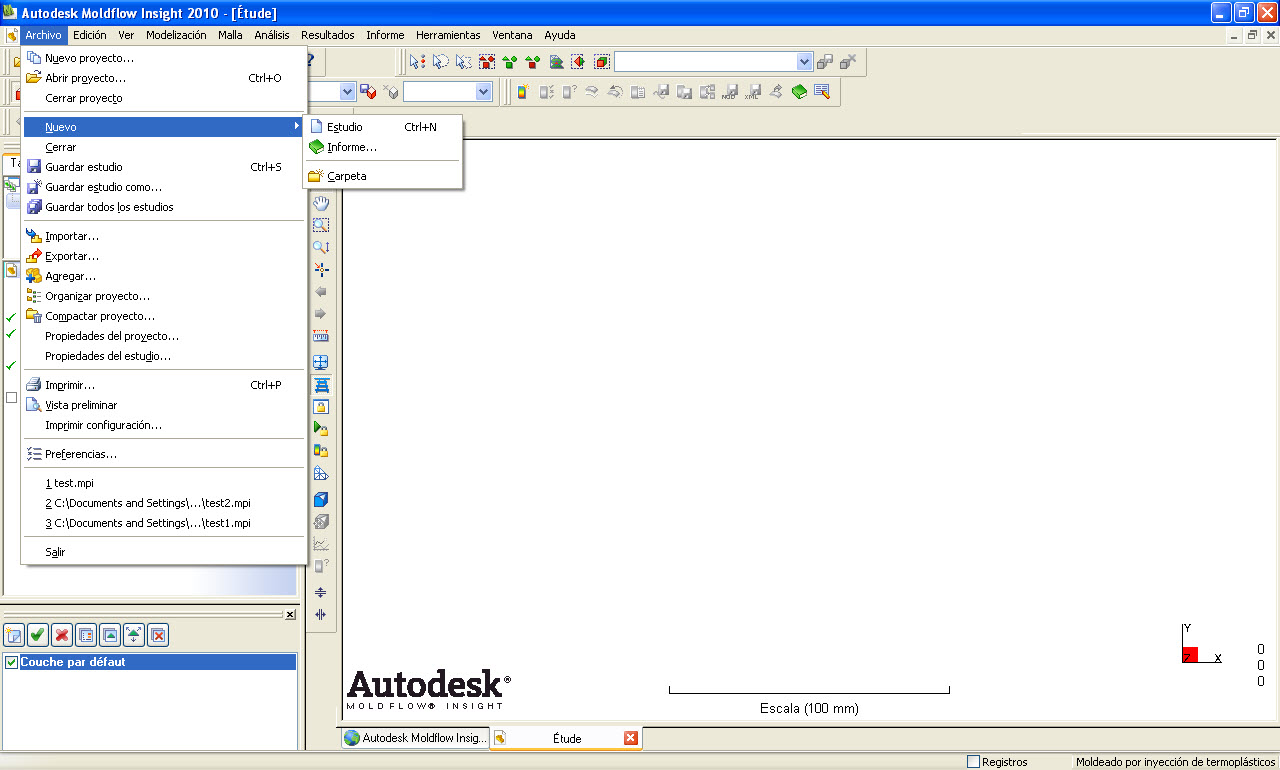Screen dimensions: 1280x770
Task: Choose Carpeta in the Nuevo submenu
Action: (x=383, y=176)
